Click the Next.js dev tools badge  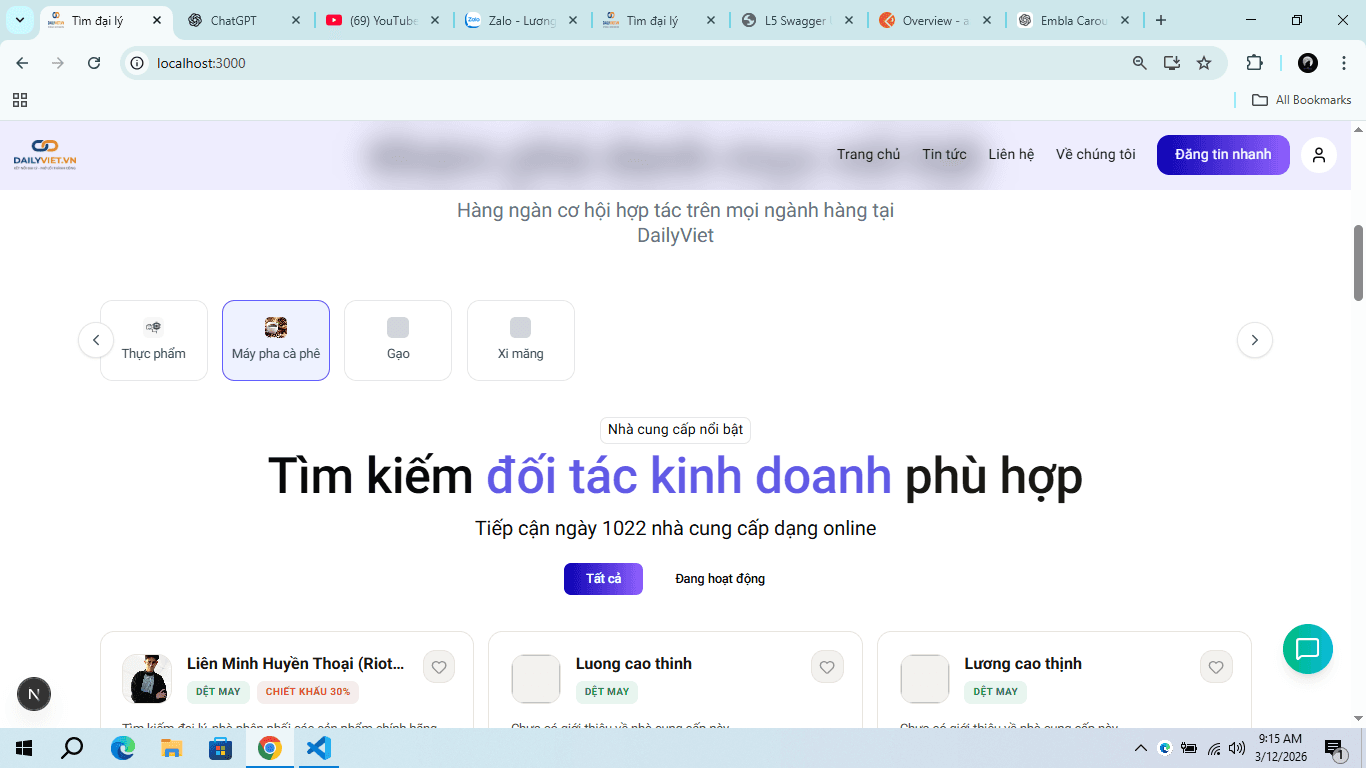[x=34, y=694]
